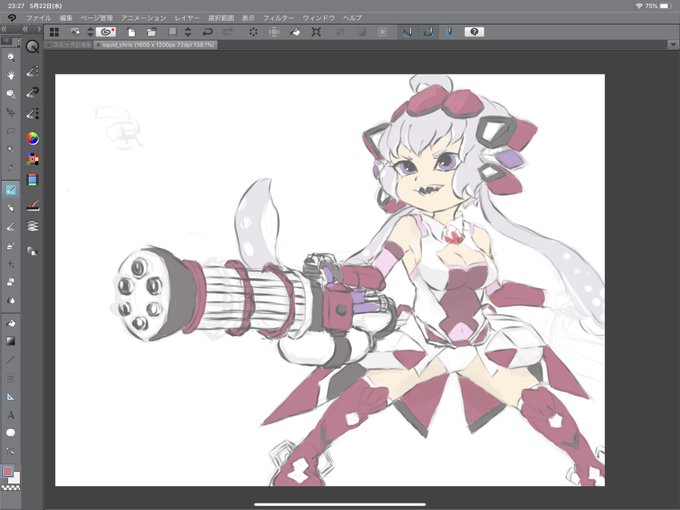Open the Color Wheel panel
Screen dimensions: 680x510
33,138
